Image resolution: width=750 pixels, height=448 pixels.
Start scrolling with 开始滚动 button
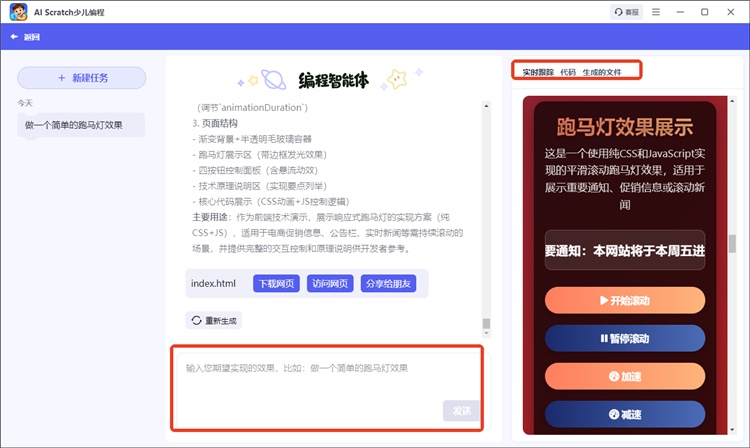coord(625,300)
